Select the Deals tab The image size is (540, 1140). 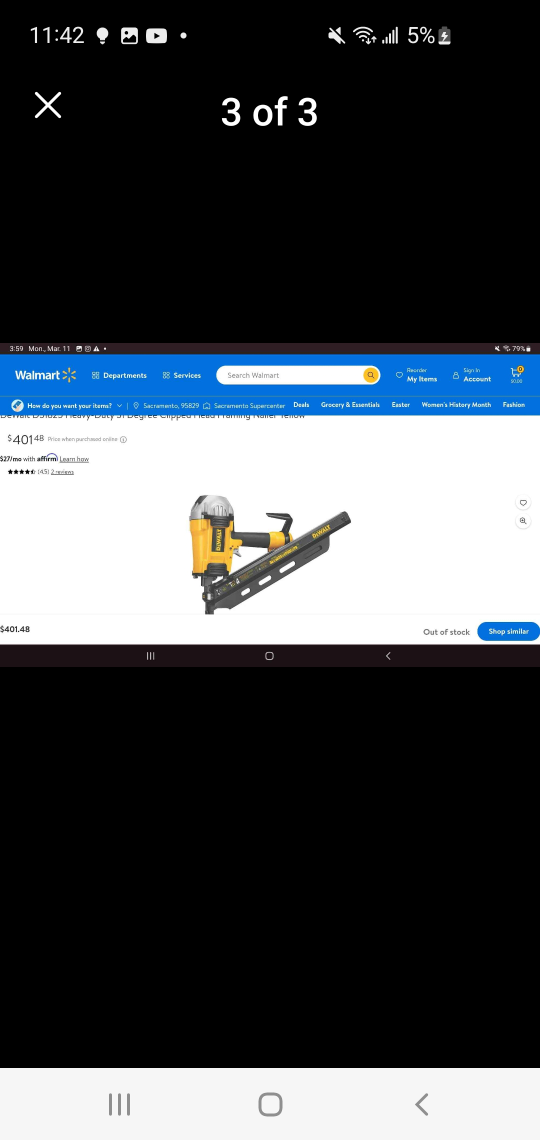click(x=302, y=405)
